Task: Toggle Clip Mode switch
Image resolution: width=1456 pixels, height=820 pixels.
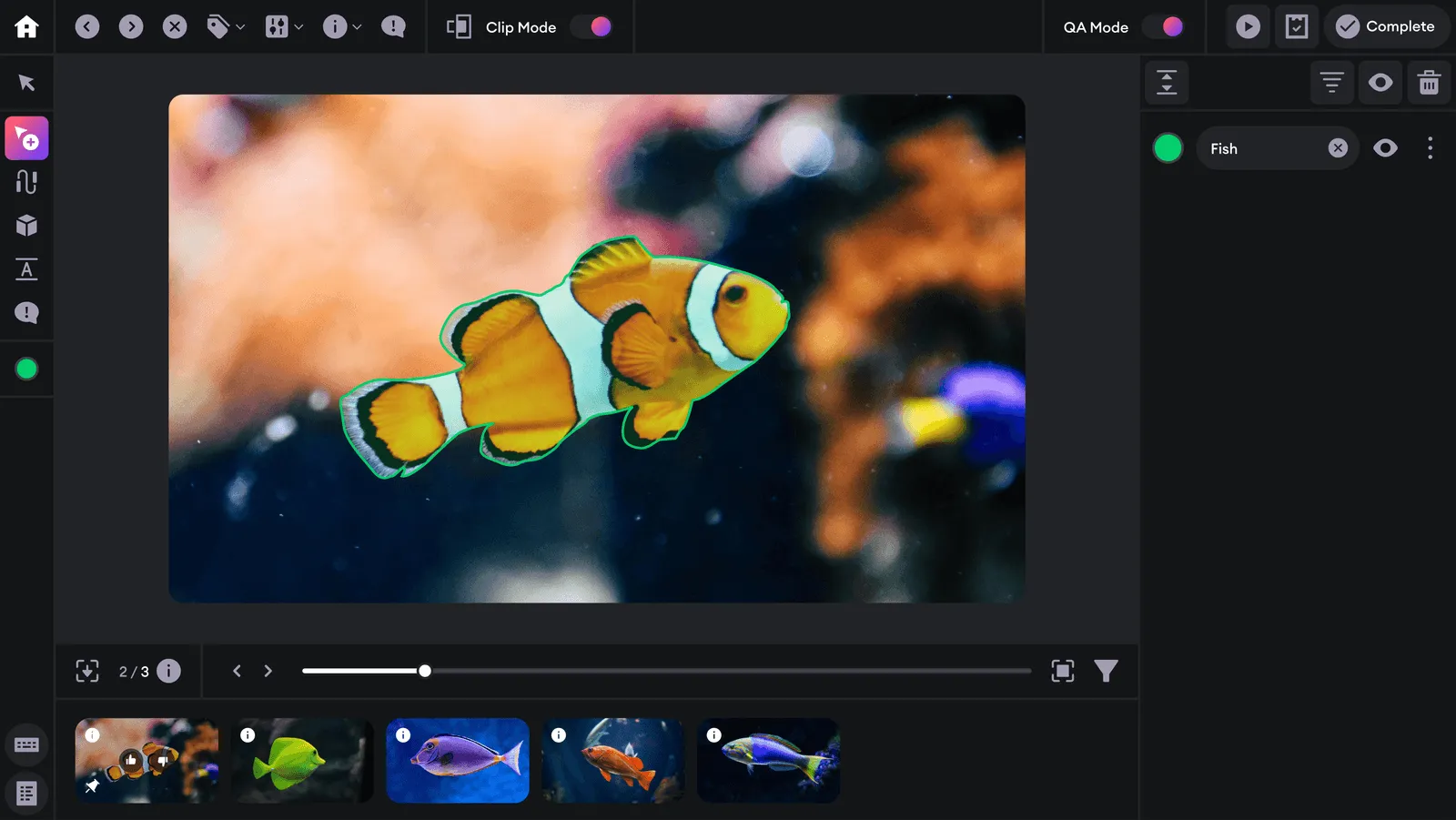Action: 591,27
